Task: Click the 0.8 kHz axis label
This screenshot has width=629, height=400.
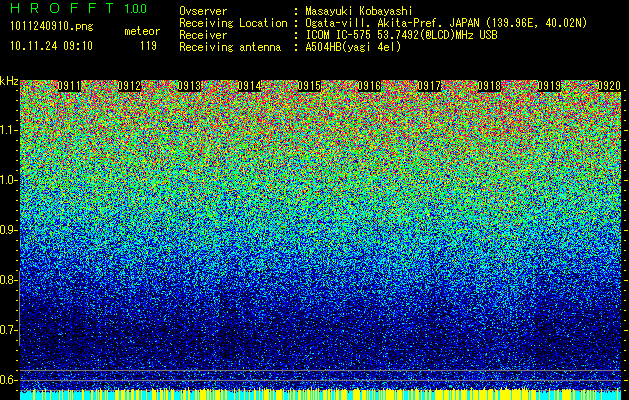Action: pos(8,280)
